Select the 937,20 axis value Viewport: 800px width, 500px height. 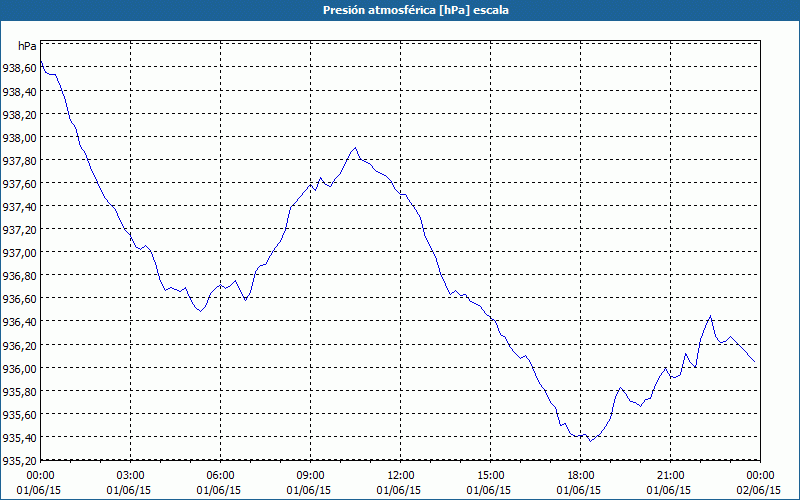tap(19, 230)
